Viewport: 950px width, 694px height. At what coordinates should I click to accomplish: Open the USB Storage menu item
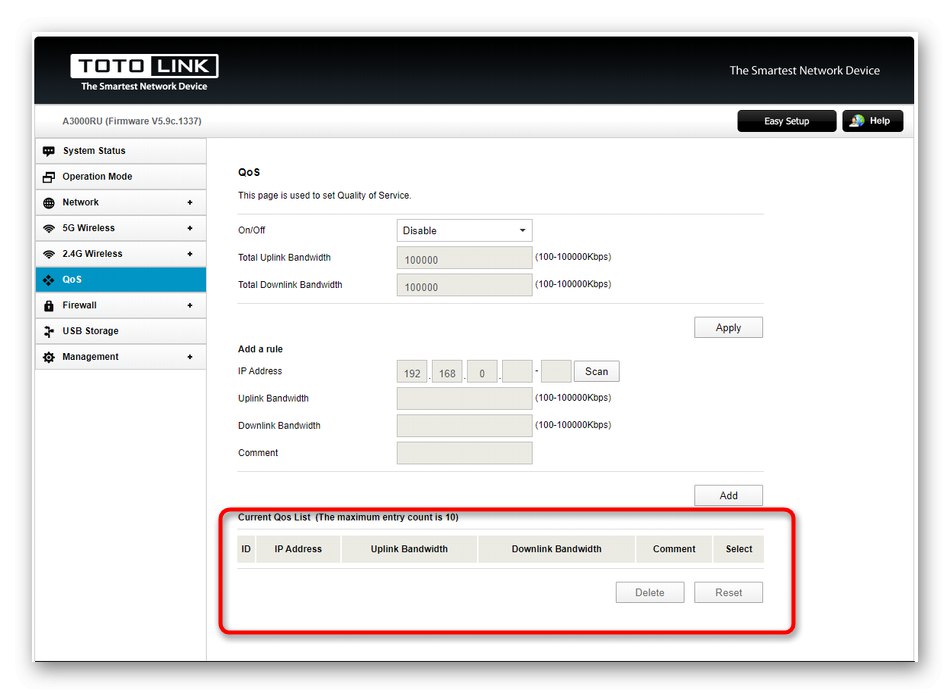coord(121,331)
